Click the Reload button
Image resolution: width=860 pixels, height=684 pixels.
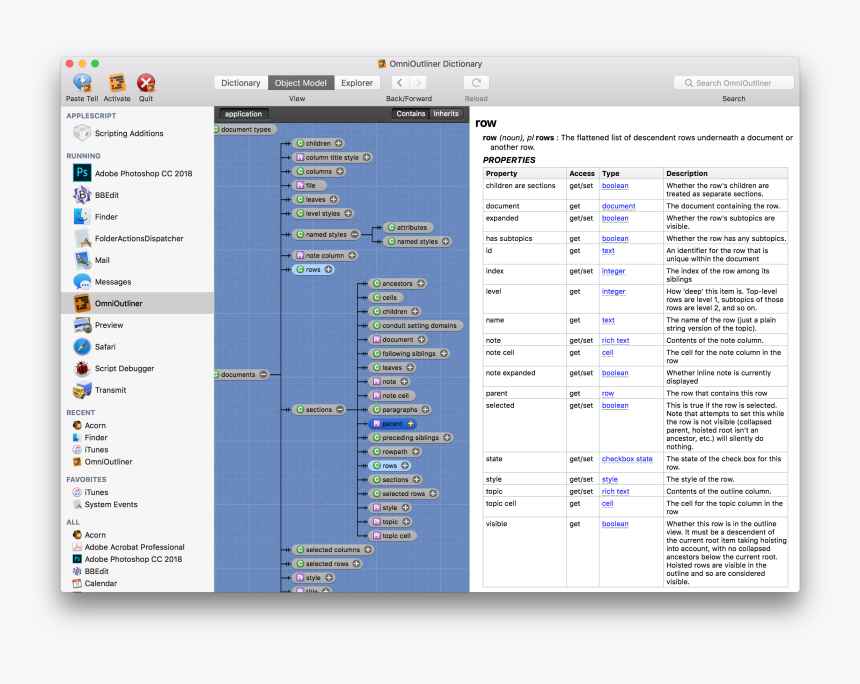point(476,83)
